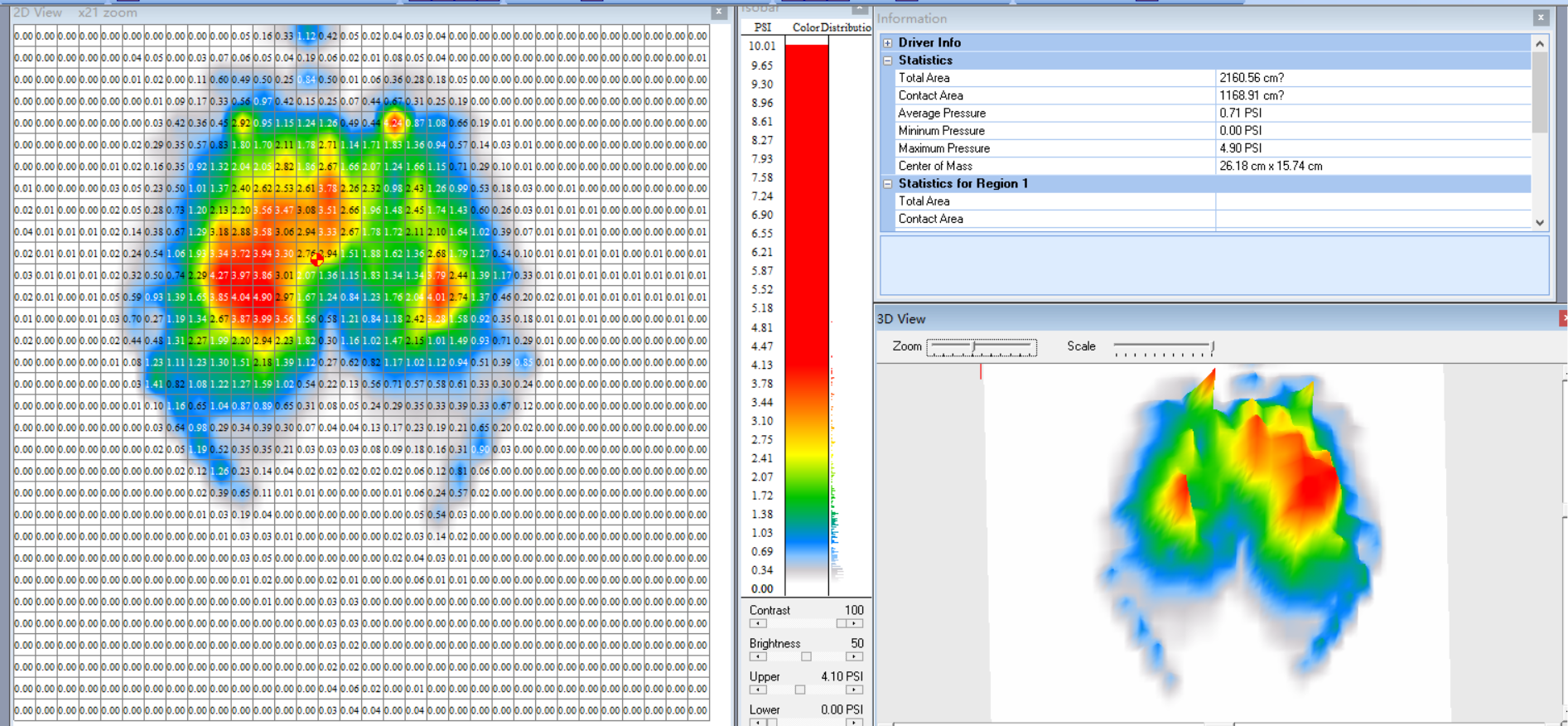Image resolution: width=1568 pixels, height=726 pixels.
Task: Select the 4.90 peak pressure cell
Action: (x=263, y=297)
